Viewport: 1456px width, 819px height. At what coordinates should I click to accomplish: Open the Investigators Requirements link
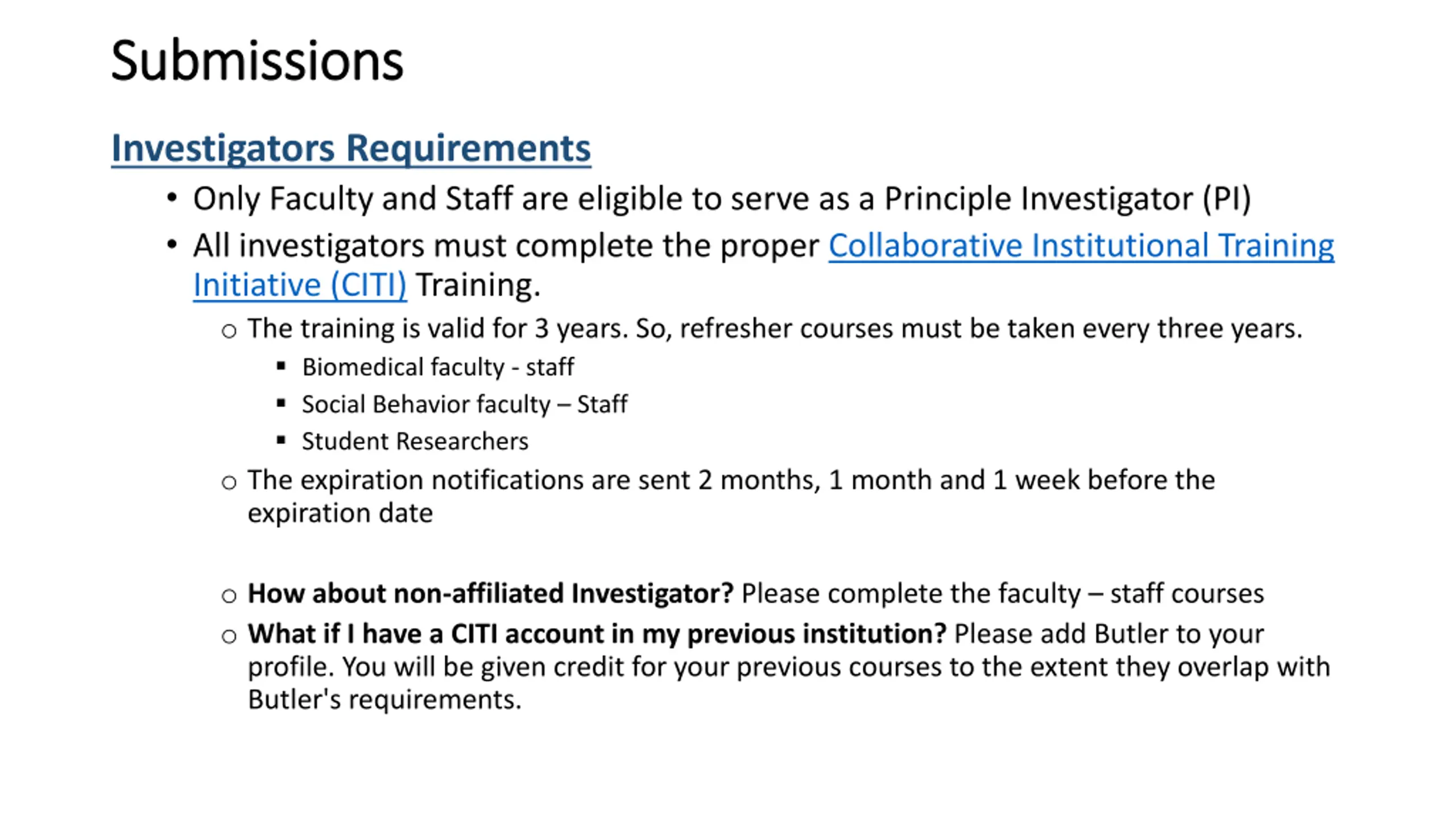[351, 148]
